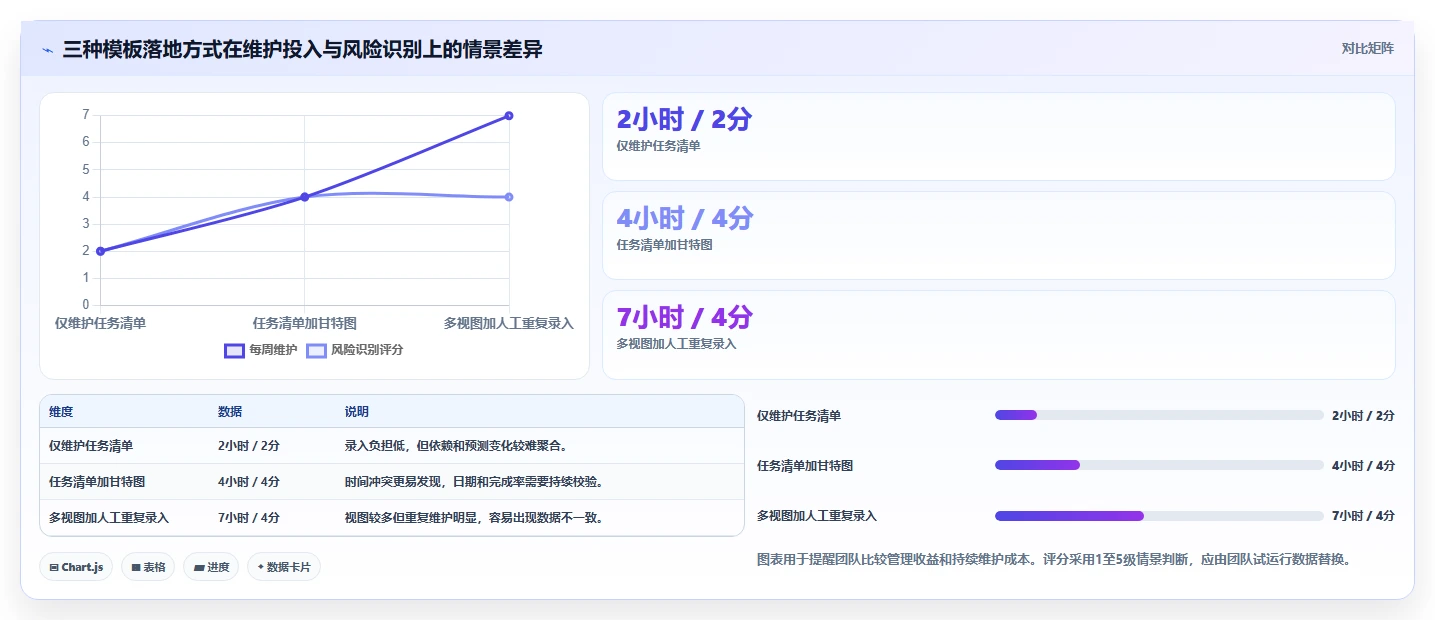Click description 视图较多但重复维护明显，容易出现数据不一致。
The width and height of the screenshot is (1435, 620).
click(474, 518)
